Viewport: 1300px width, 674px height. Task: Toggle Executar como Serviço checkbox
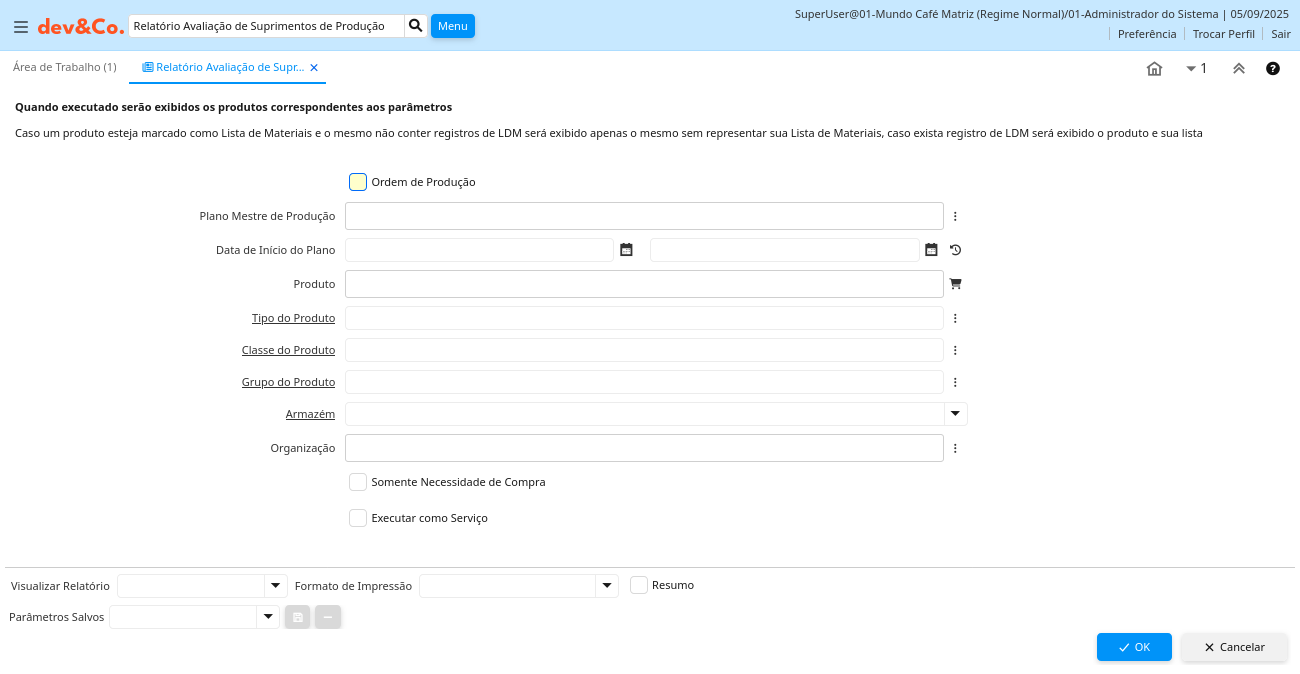pos(358,518)
